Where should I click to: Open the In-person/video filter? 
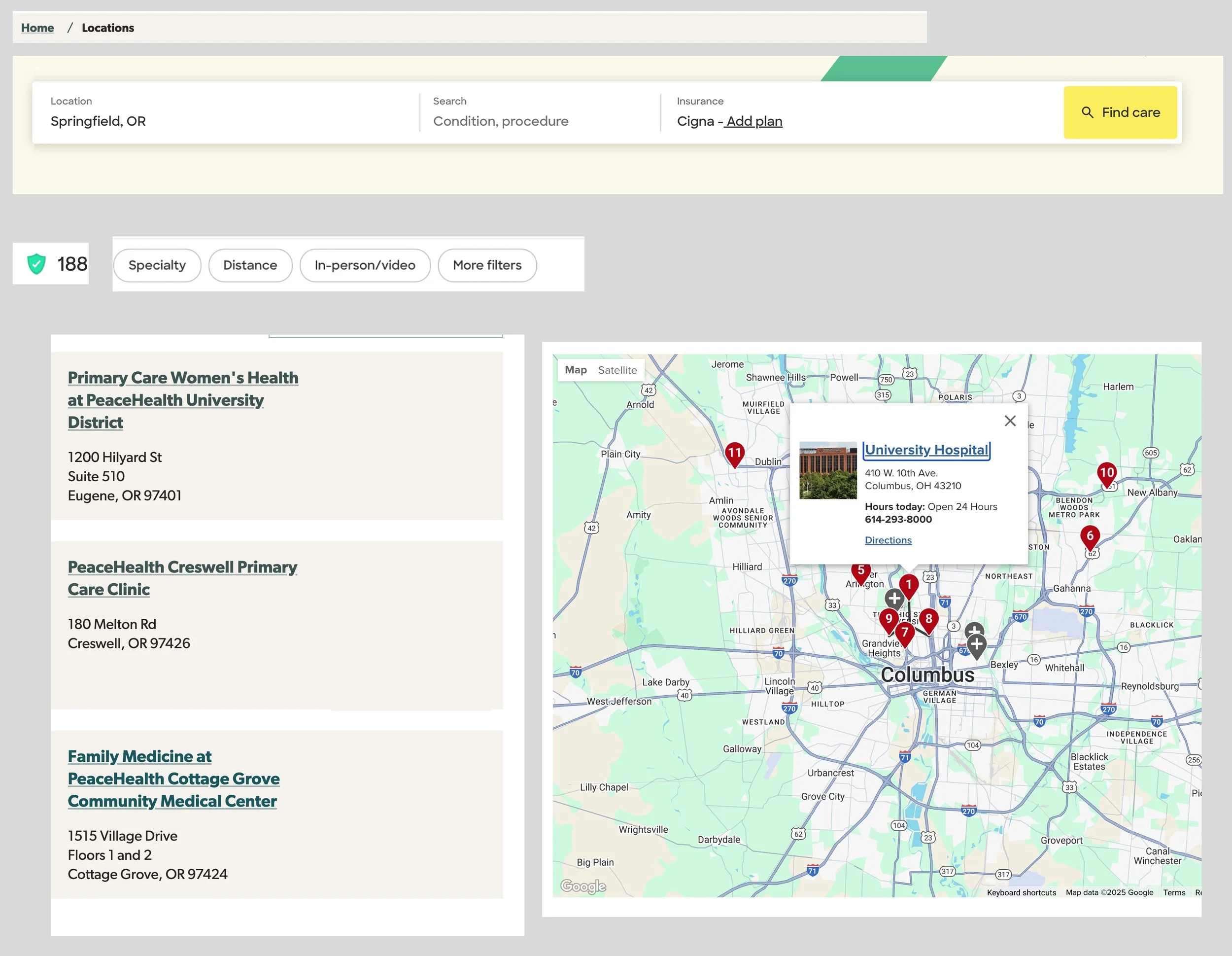point(364,265)
